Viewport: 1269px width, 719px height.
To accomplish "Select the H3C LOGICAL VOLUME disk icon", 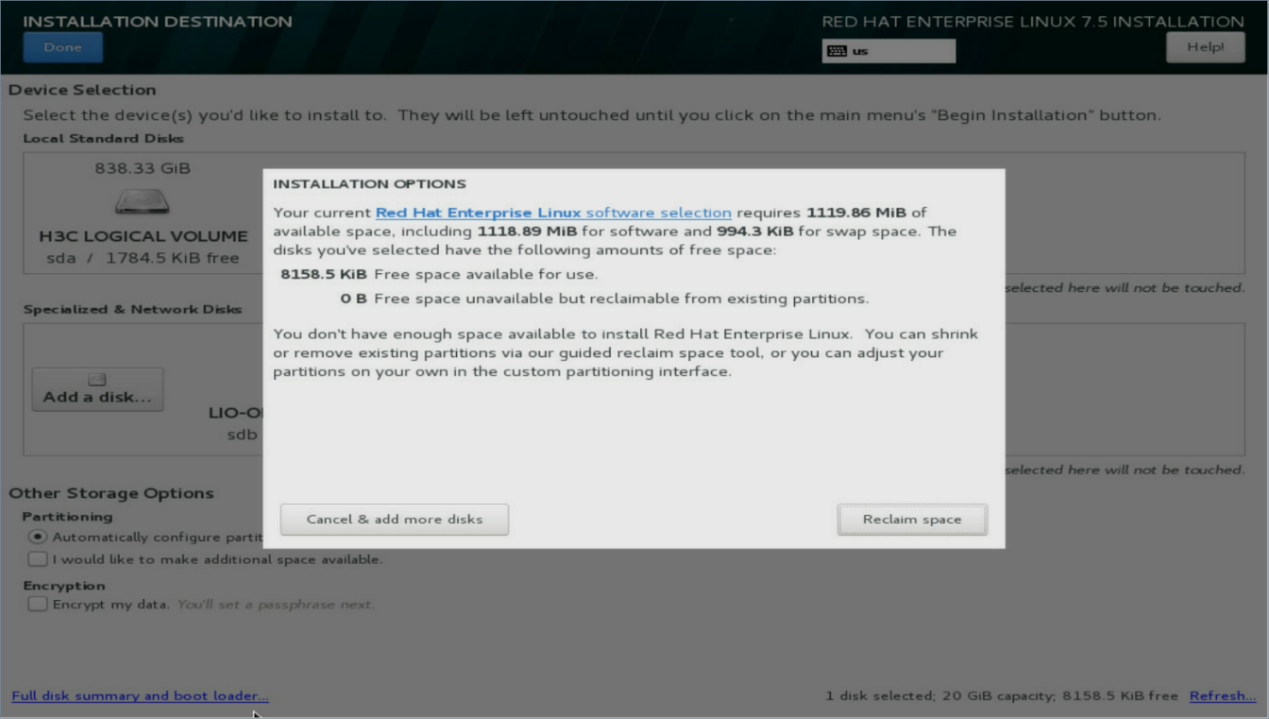I will [x=142, y=203].
